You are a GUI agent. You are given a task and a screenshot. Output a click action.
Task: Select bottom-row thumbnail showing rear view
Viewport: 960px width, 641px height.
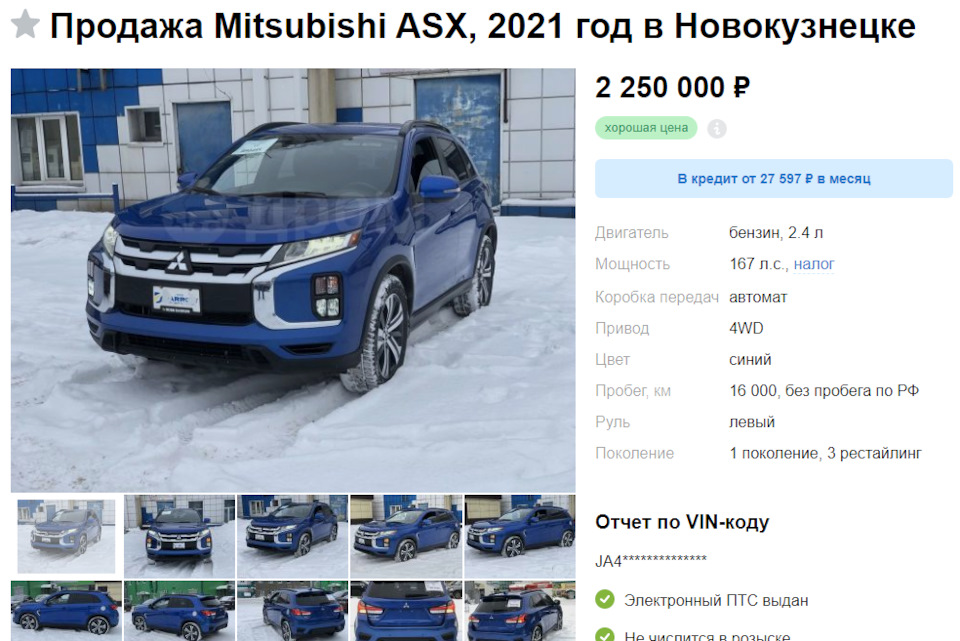coord(406,611)
